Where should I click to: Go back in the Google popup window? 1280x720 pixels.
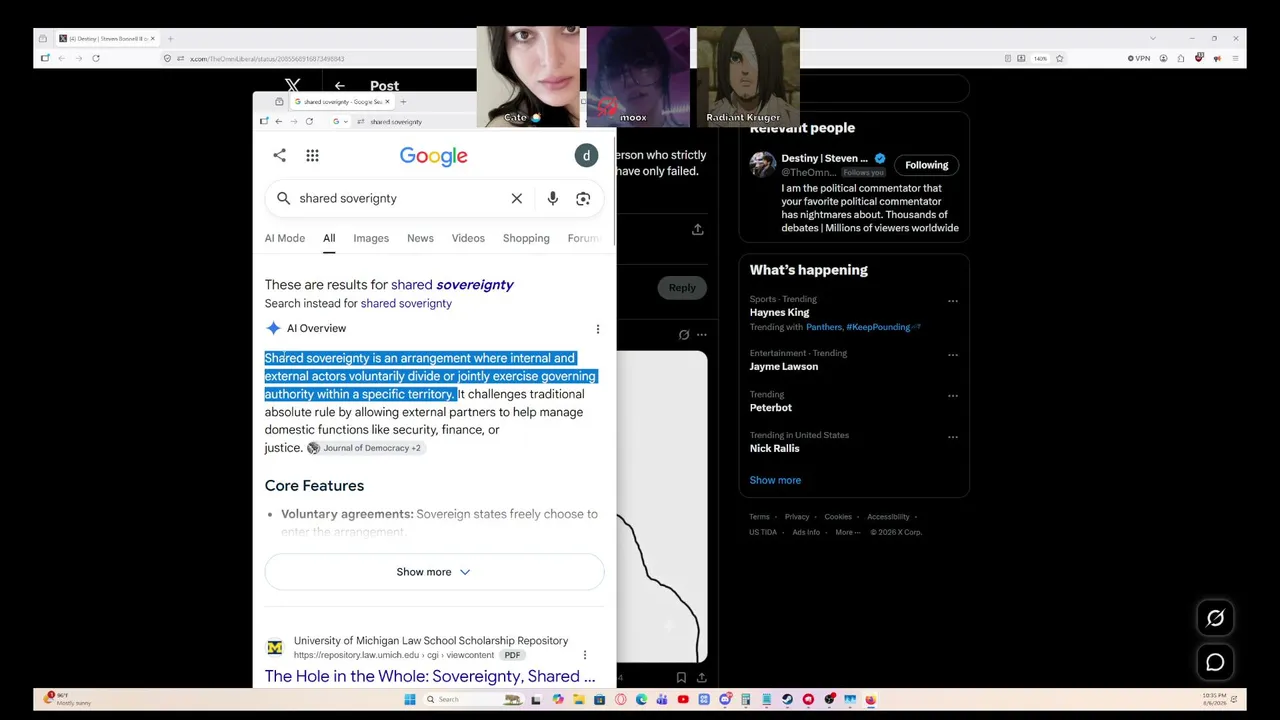tap(278, 121)
